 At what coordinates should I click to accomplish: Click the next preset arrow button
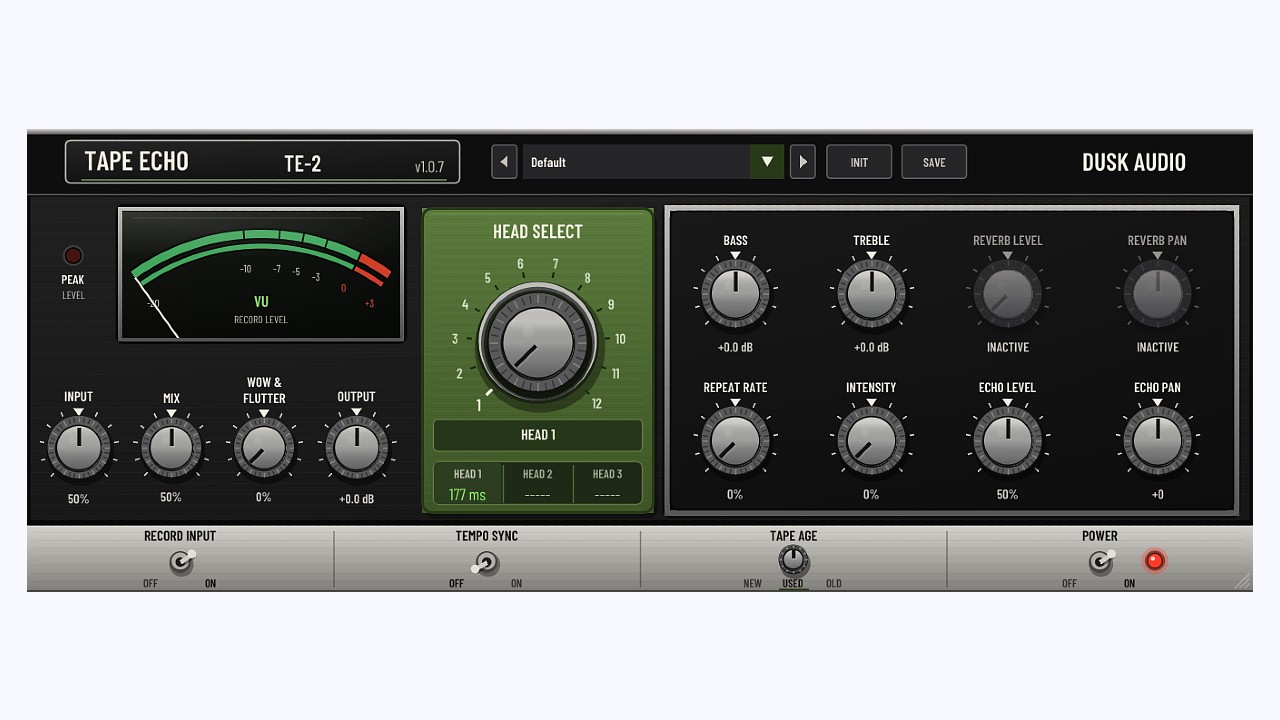click(x=802, y=162)
